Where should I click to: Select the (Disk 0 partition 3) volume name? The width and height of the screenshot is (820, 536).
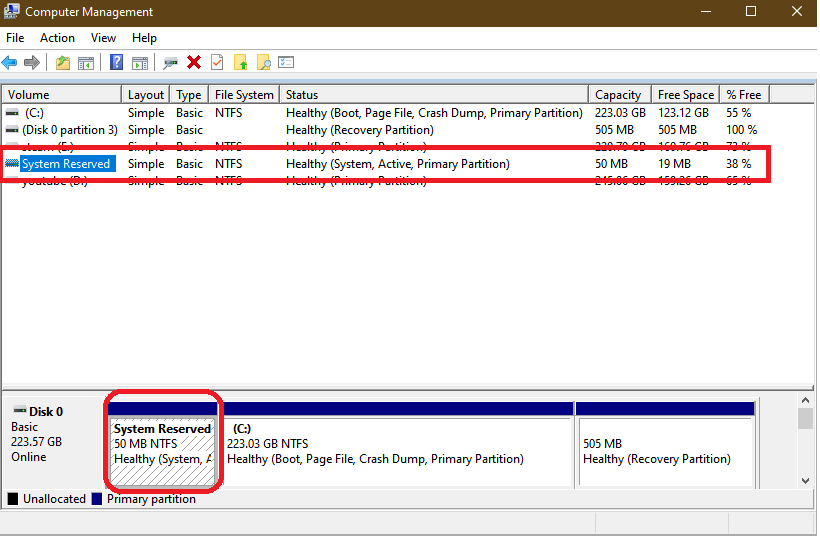point(70,130)
